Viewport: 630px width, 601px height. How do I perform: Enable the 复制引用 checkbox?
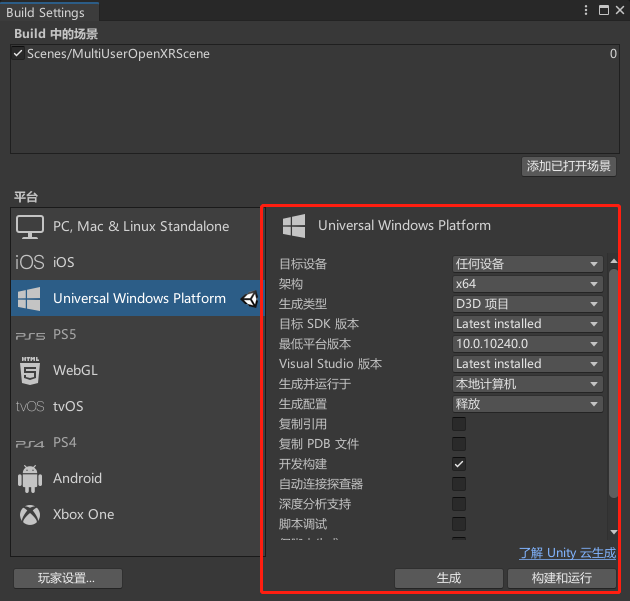(x=459, y=424)
